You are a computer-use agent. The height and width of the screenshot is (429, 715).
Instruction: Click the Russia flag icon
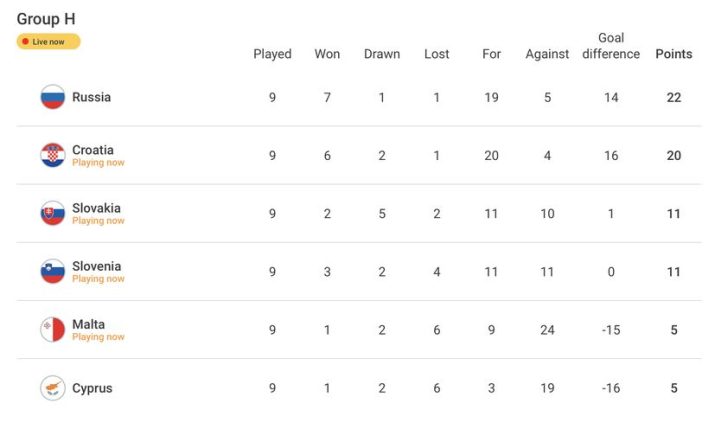click(x=53, y=97)
